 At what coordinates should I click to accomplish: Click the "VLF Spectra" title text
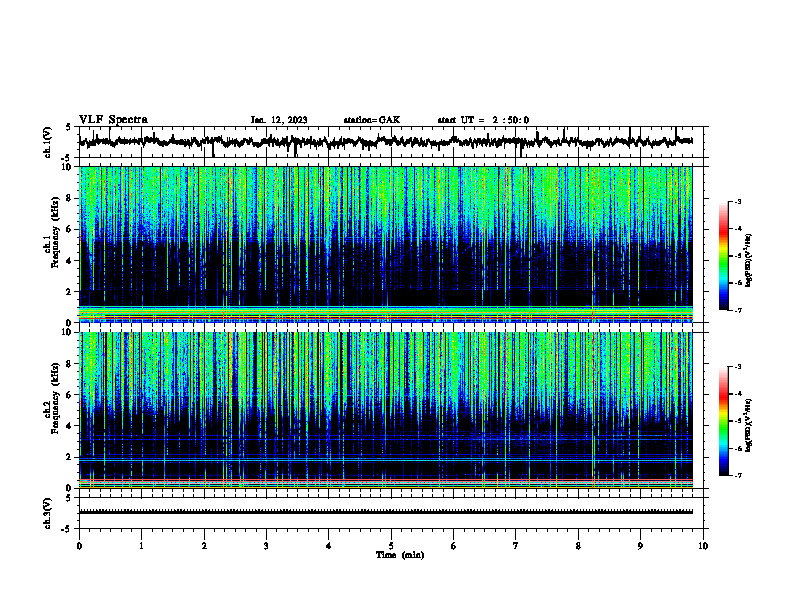coord(113,120)
